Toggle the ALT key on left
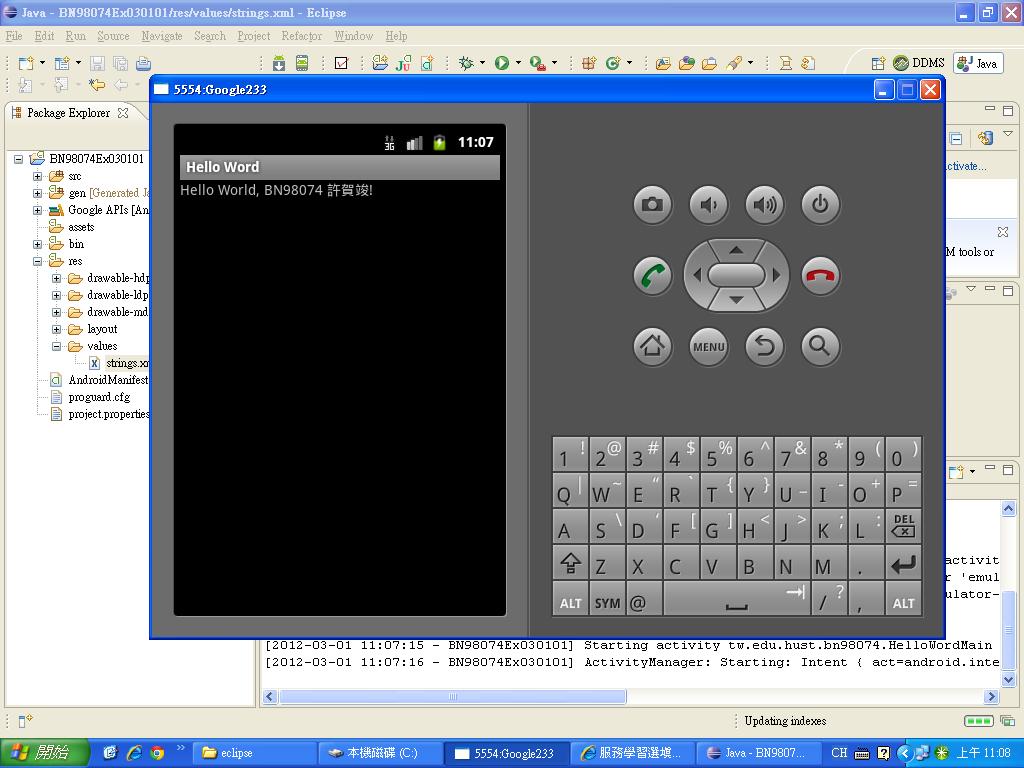1024x768 pixels. 570,602
